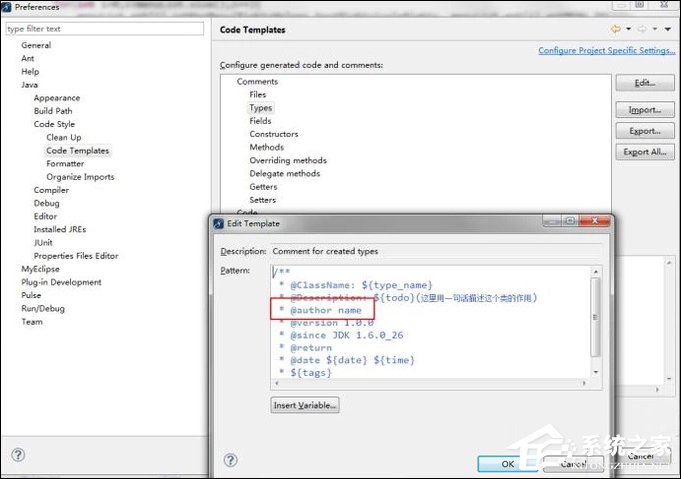Close the Edit Template dialog
The width and height of the screenshot is (681, 479).
click(x=595, y=221)
